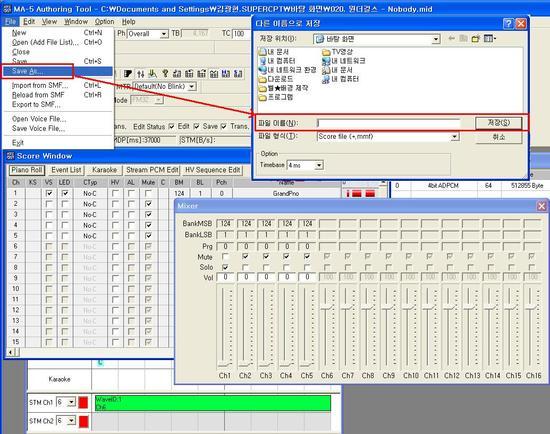This screenshot has height=434, width=550.
Task: Click the Piano Roll tab button
Action: point(27,170)
